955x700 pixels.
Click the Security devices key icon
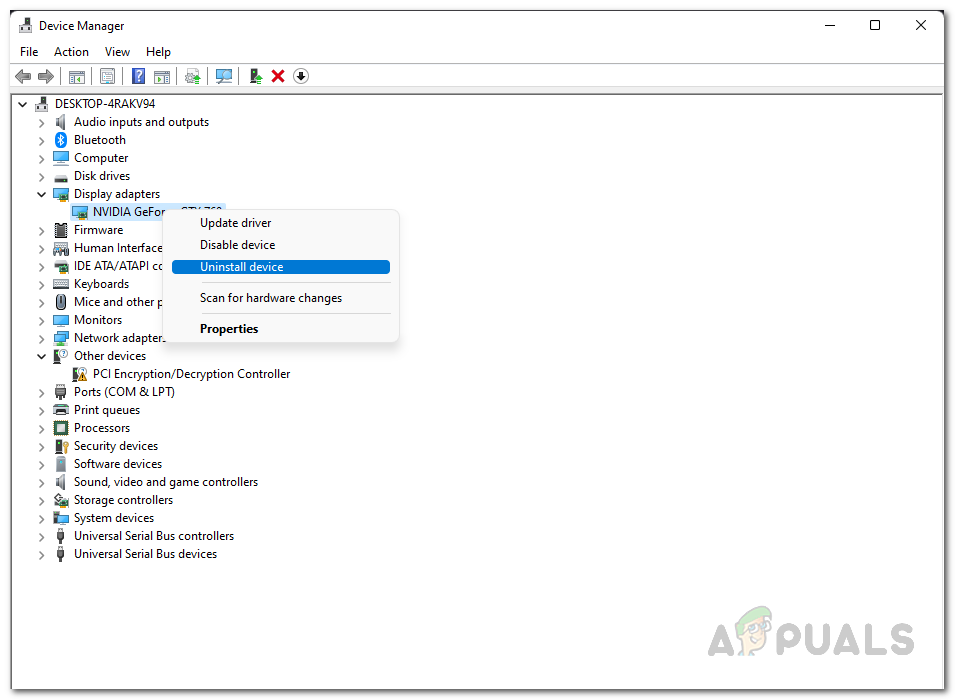click(x=61, y=446)
